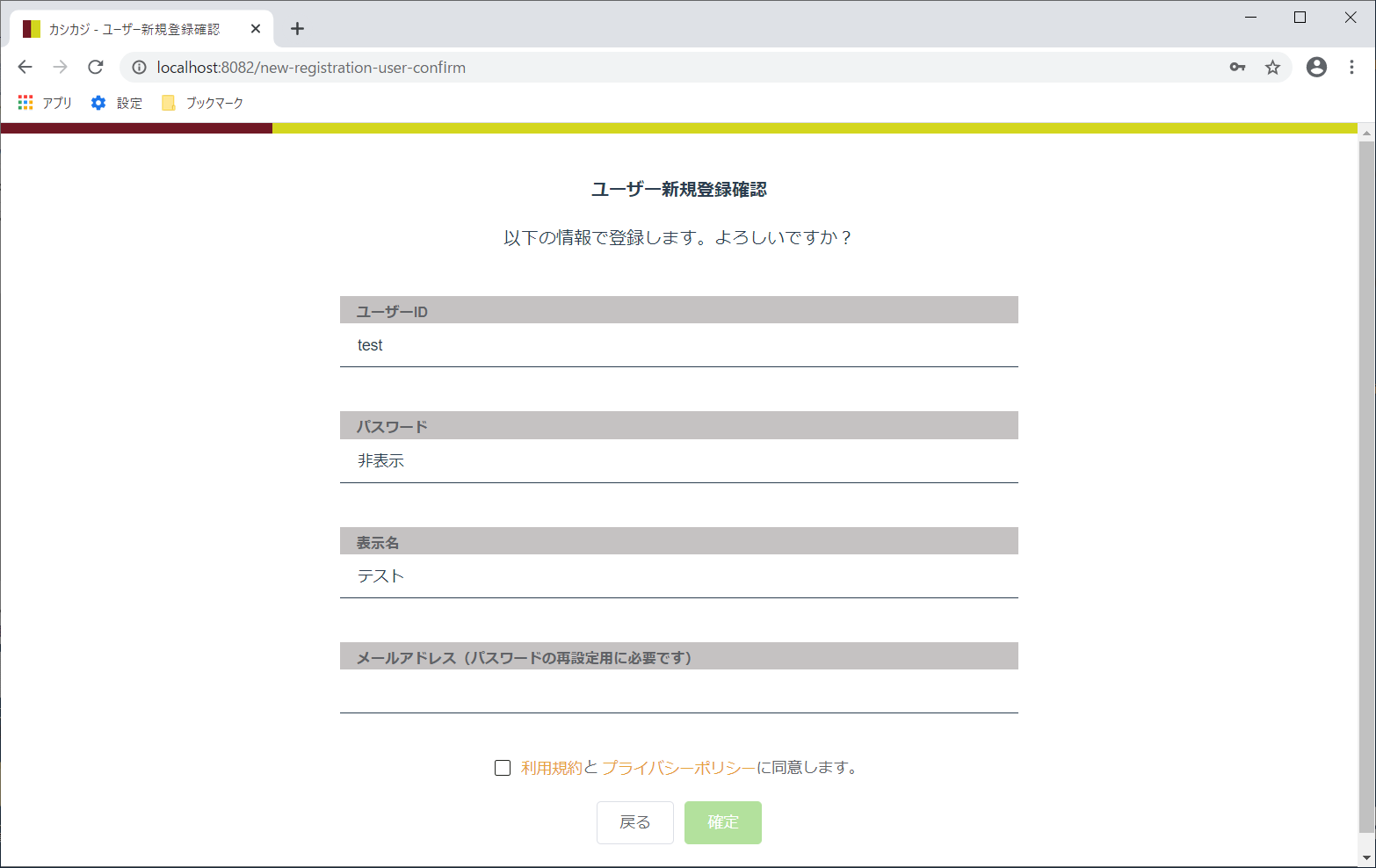This screenshot has height=868, width=1376.
Task: Open the 利用規約 link
Action: point(552,768)
